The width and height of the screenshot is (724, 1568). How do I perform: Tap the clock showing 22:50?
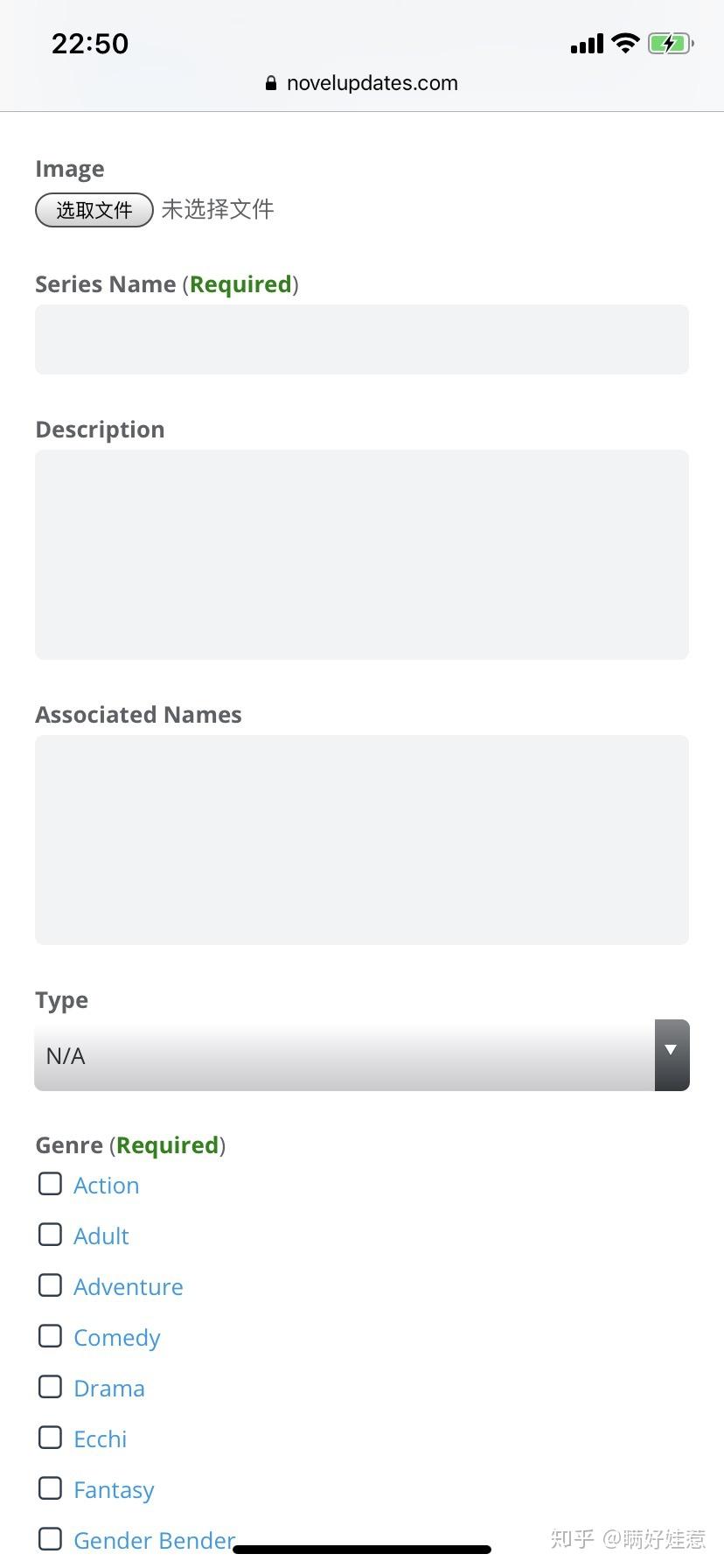pos(90,44)
